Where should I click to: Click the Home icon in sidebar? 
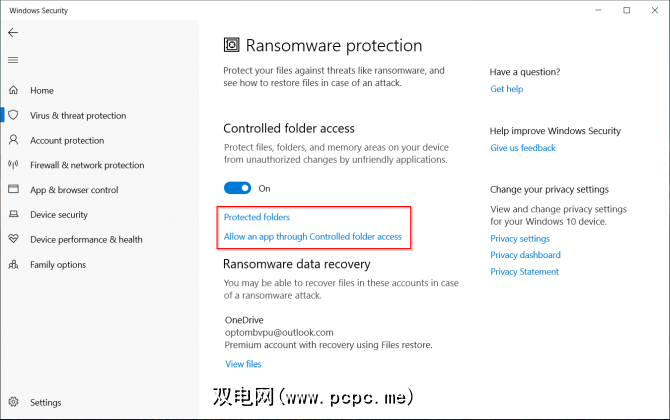coord(13,90)
